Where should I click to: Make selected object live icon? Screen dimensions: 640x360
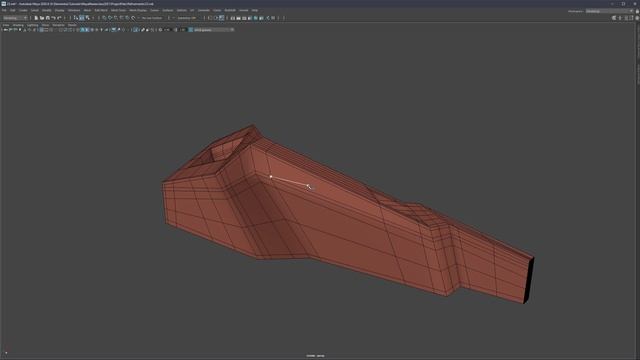133,18
